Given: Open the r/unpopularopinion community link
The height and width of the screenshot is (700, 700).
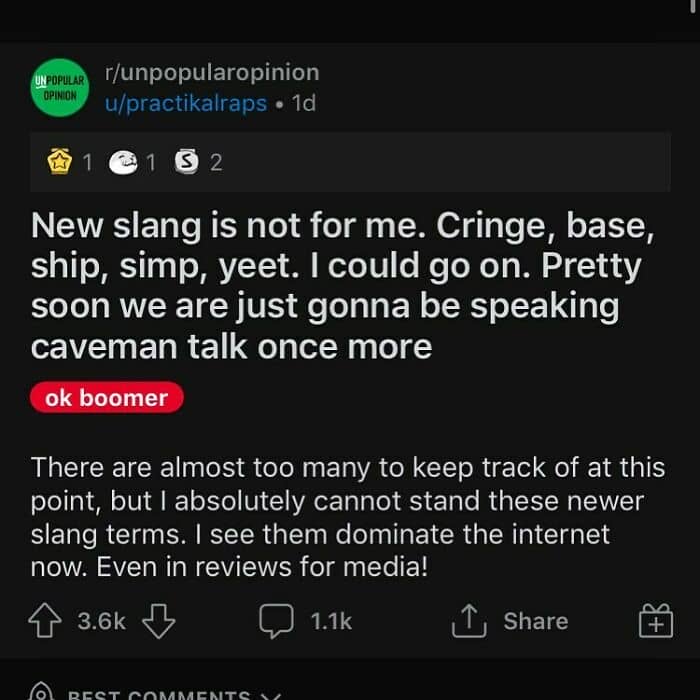Looking at the screenshot, I should 212,72.
